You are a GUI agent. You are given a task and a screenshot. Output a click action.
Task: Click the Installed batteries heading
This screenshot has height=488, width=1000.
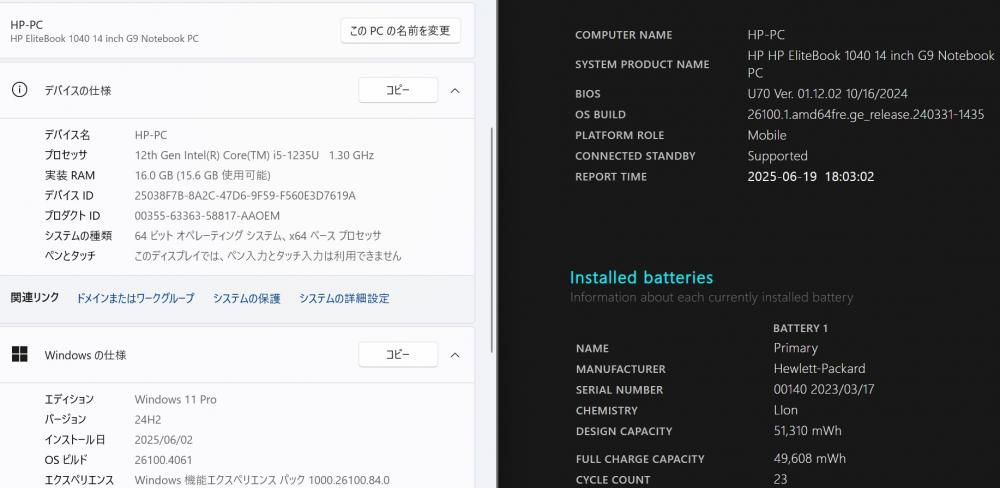641,277
